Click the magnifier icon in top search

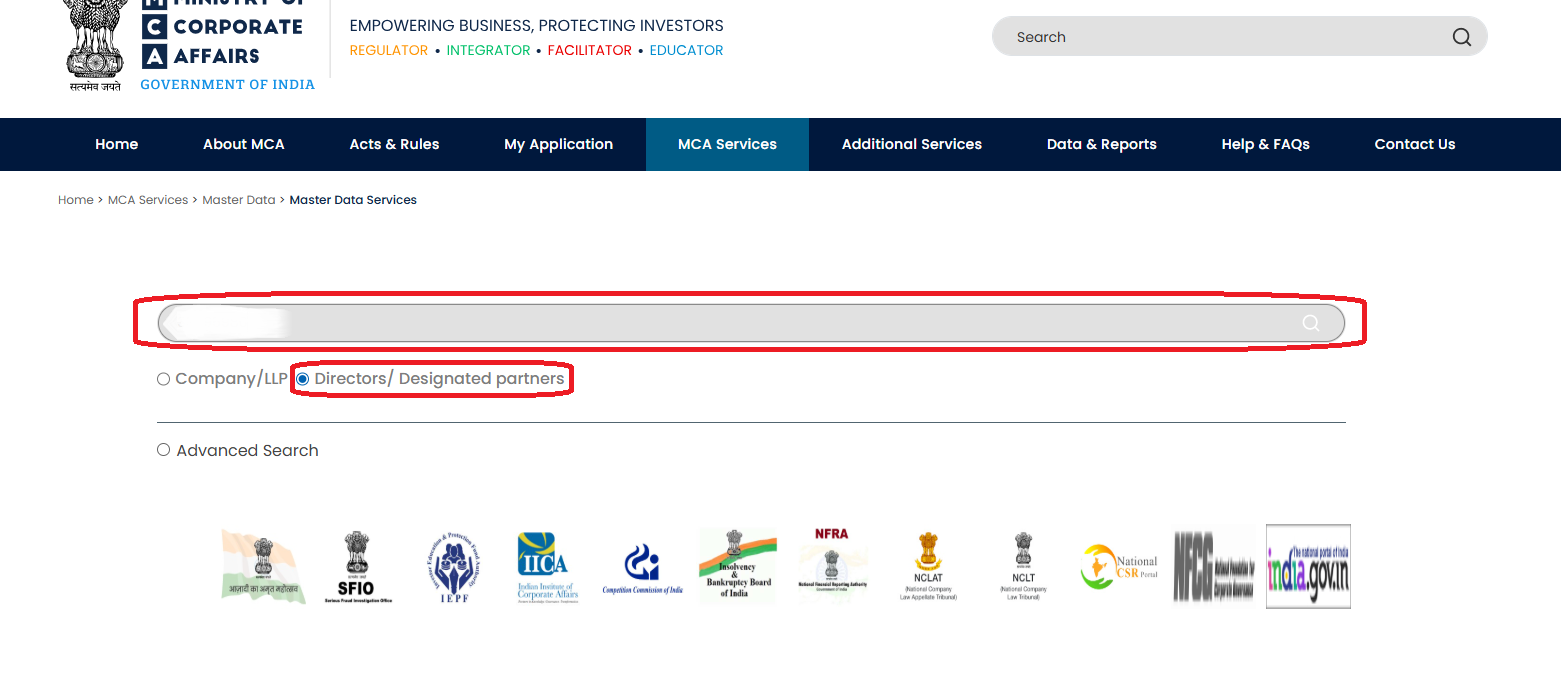tap(1461, 37)
